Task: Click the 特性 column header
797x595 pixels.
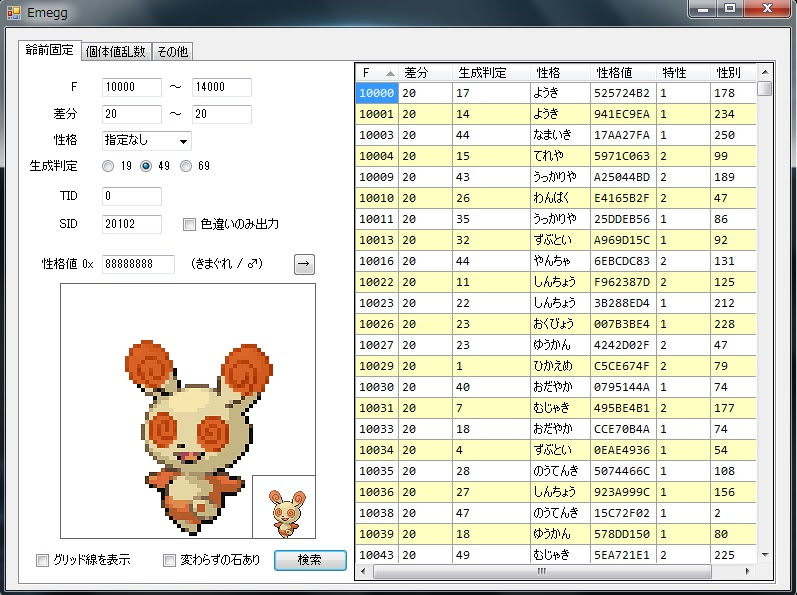Action: 684,73
